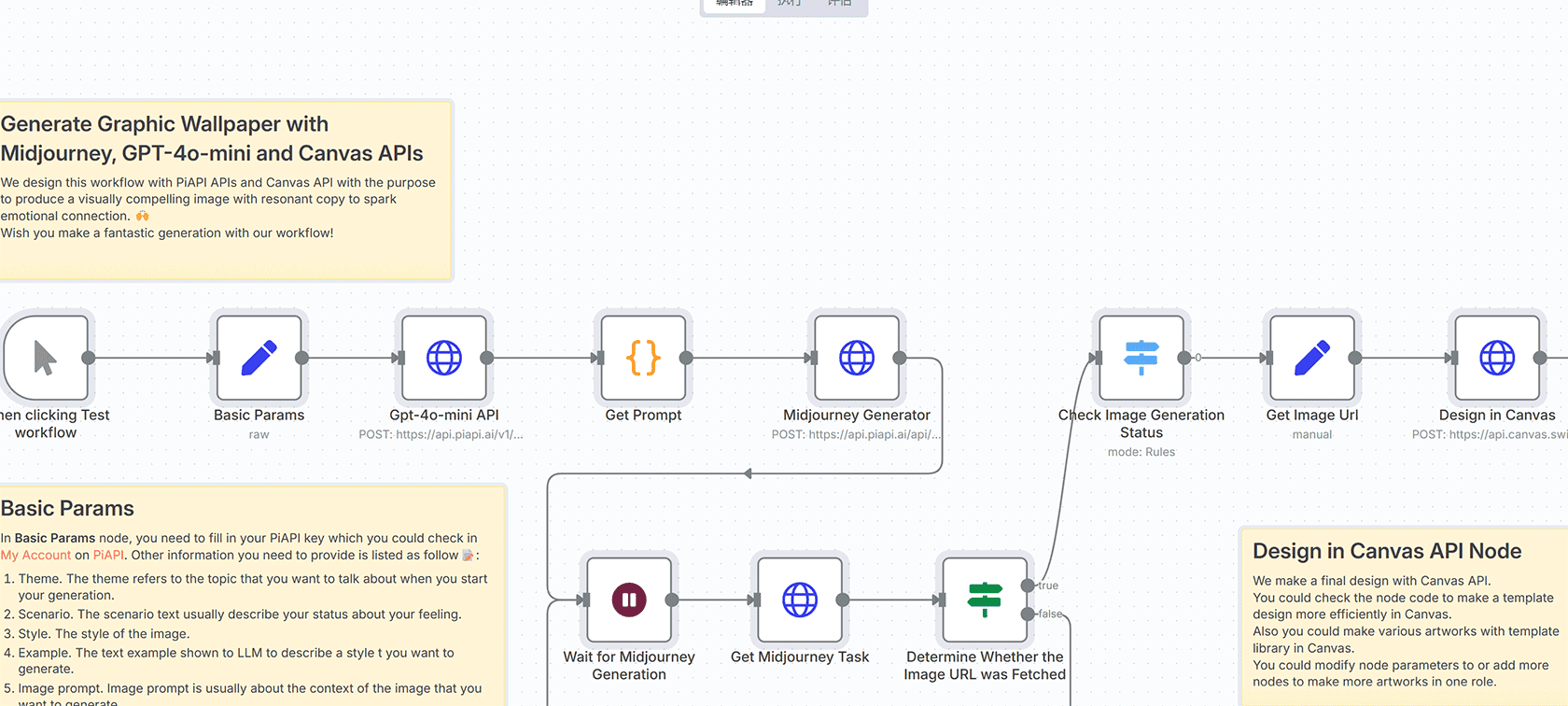The height and width of the screenshot is (706, 1568).
Task: Select the Check Image Generation Status switch node
Action: [x=1141, y=358]
